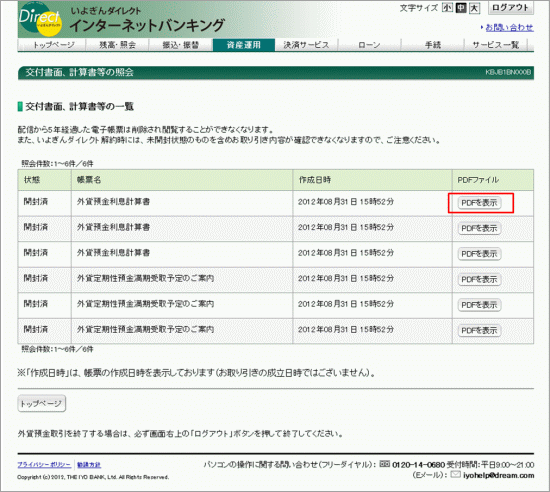Click the 交付書面、計算書等の照会 green title bar
Screen dimensions: 550x492
[x=276, y=73]
